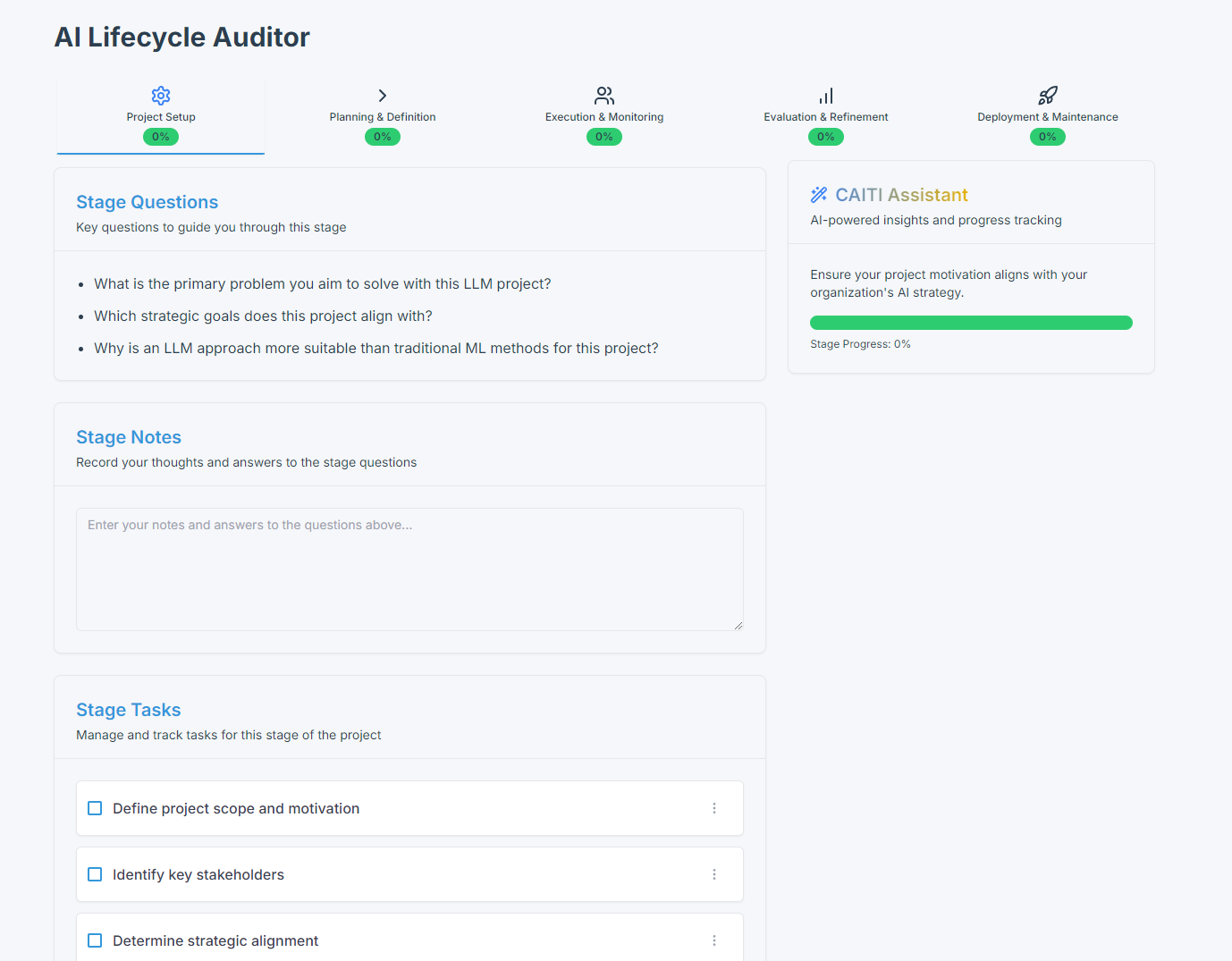
Task: Click the resize handle of notes textarea
Action: [x=738, y=626]
